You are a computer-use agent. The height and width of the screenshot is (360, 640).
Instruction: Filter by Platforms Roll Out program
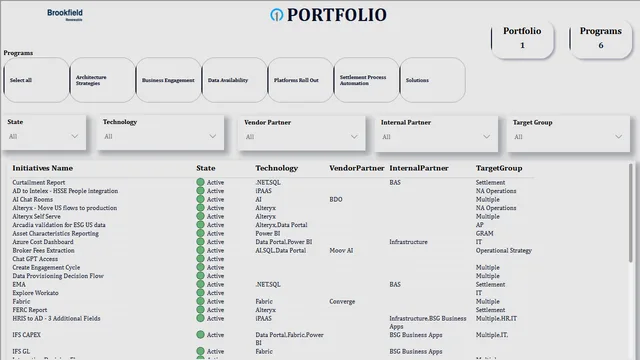[x=300, y=80]
